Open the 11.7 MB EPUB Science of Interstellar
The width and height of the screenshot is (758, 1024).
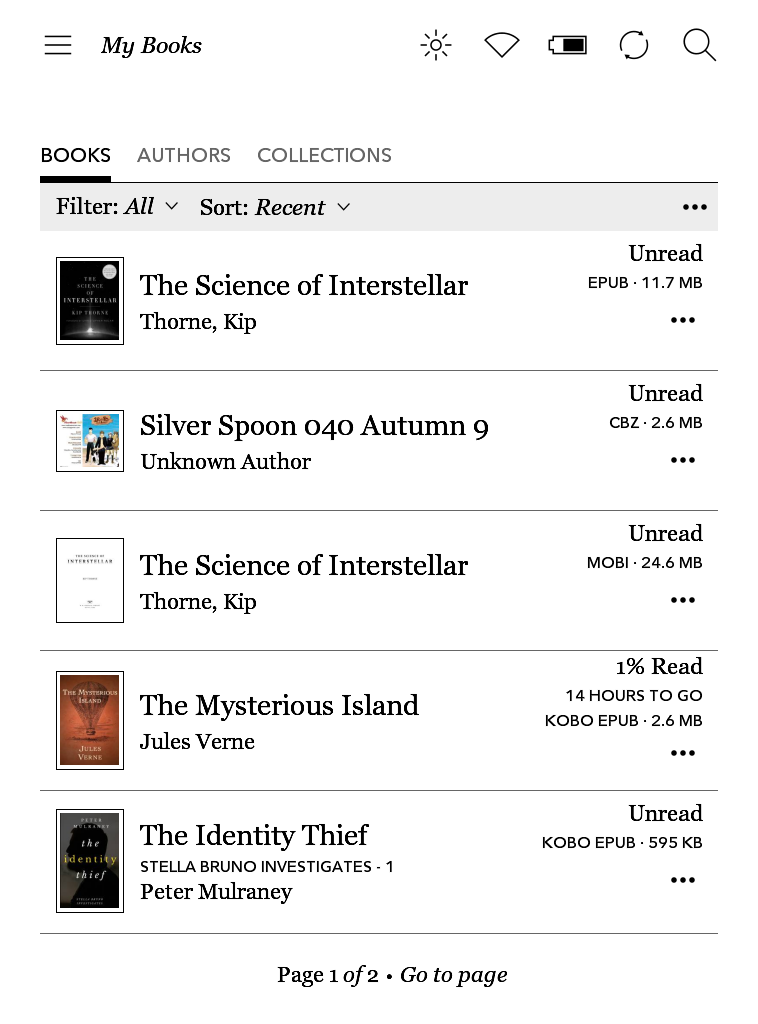[x=304, y=285]
